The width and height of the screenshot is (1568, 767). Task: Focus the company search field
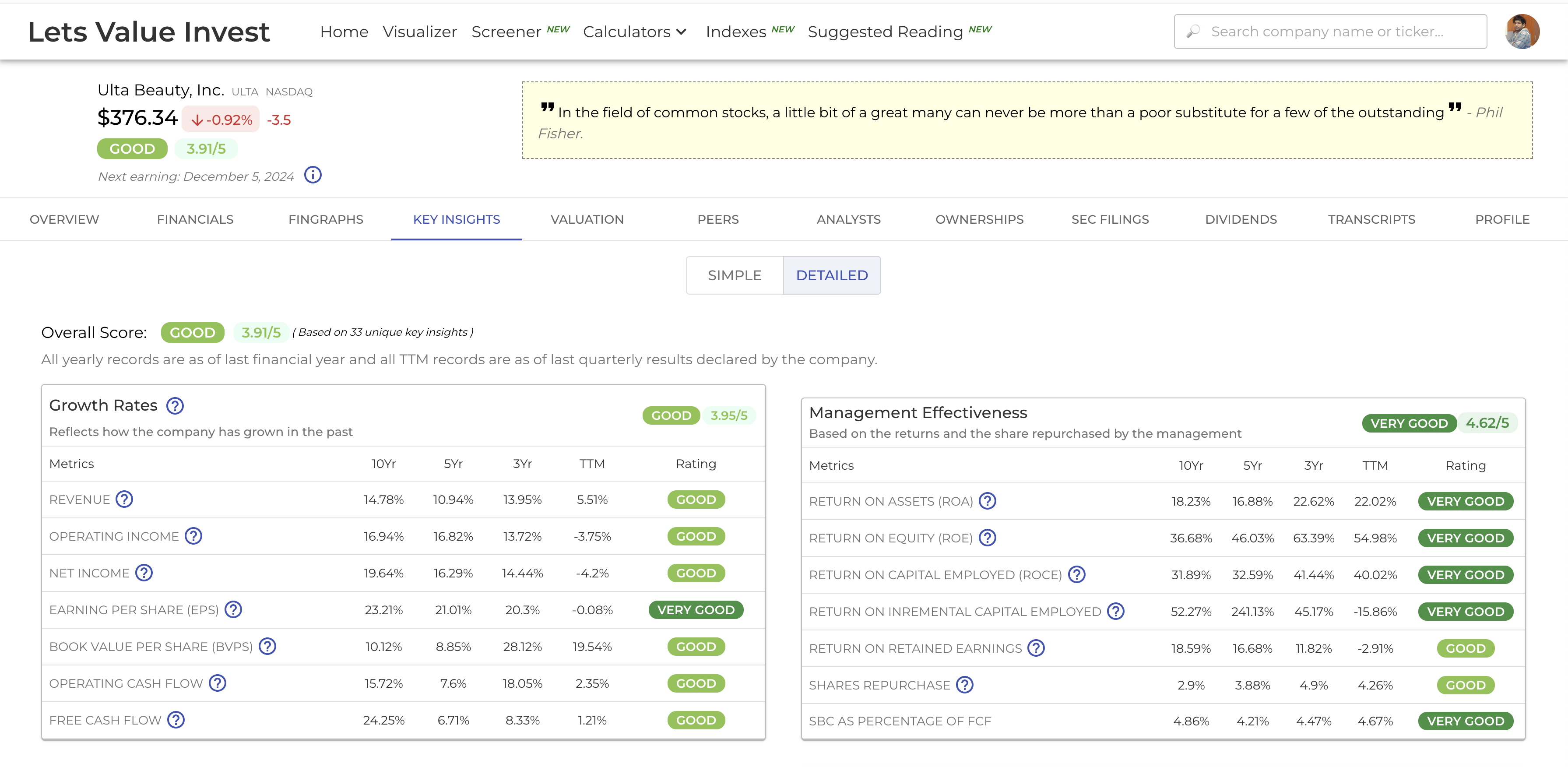click(1331, 32)
